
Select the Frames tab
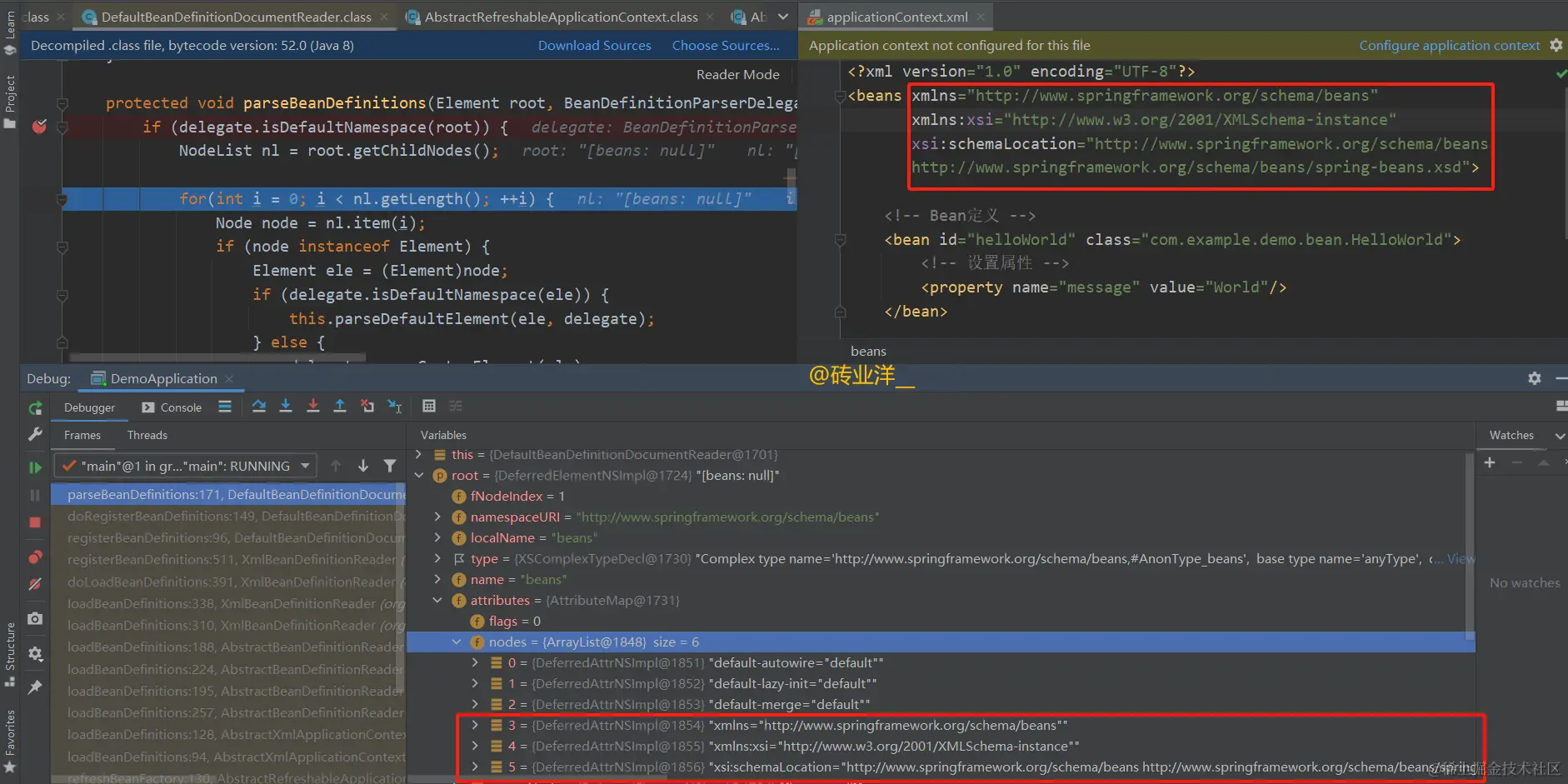pos(82,435)
